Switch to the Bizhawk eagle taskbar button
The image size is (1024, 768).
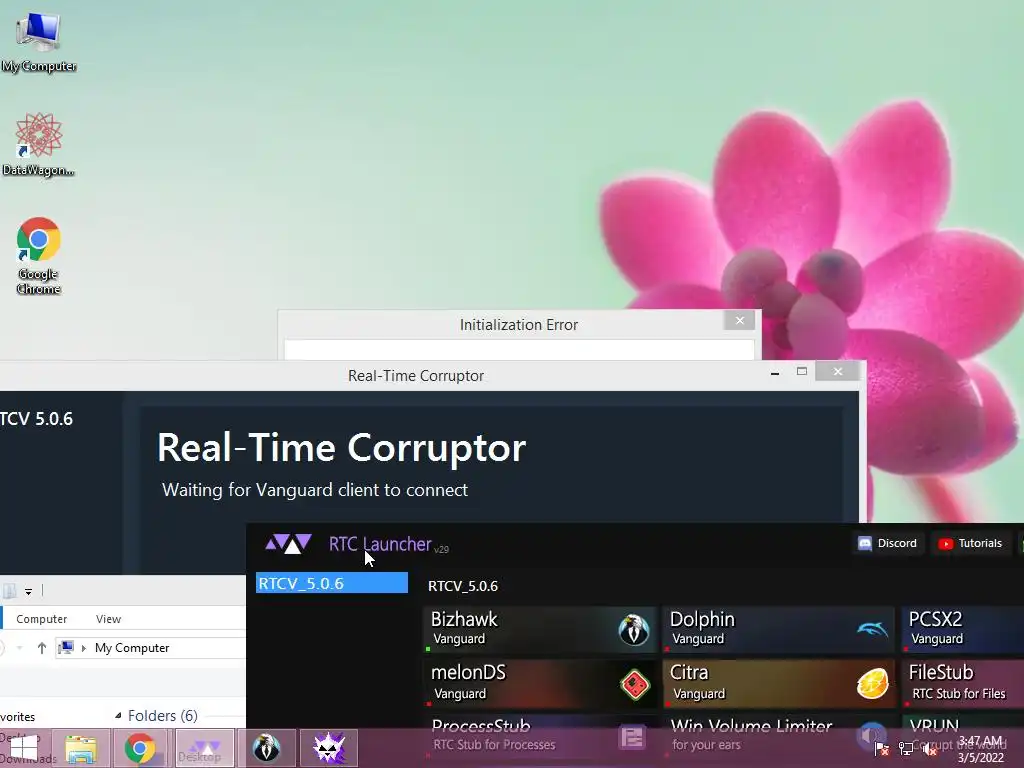click(x=266, y=748)
